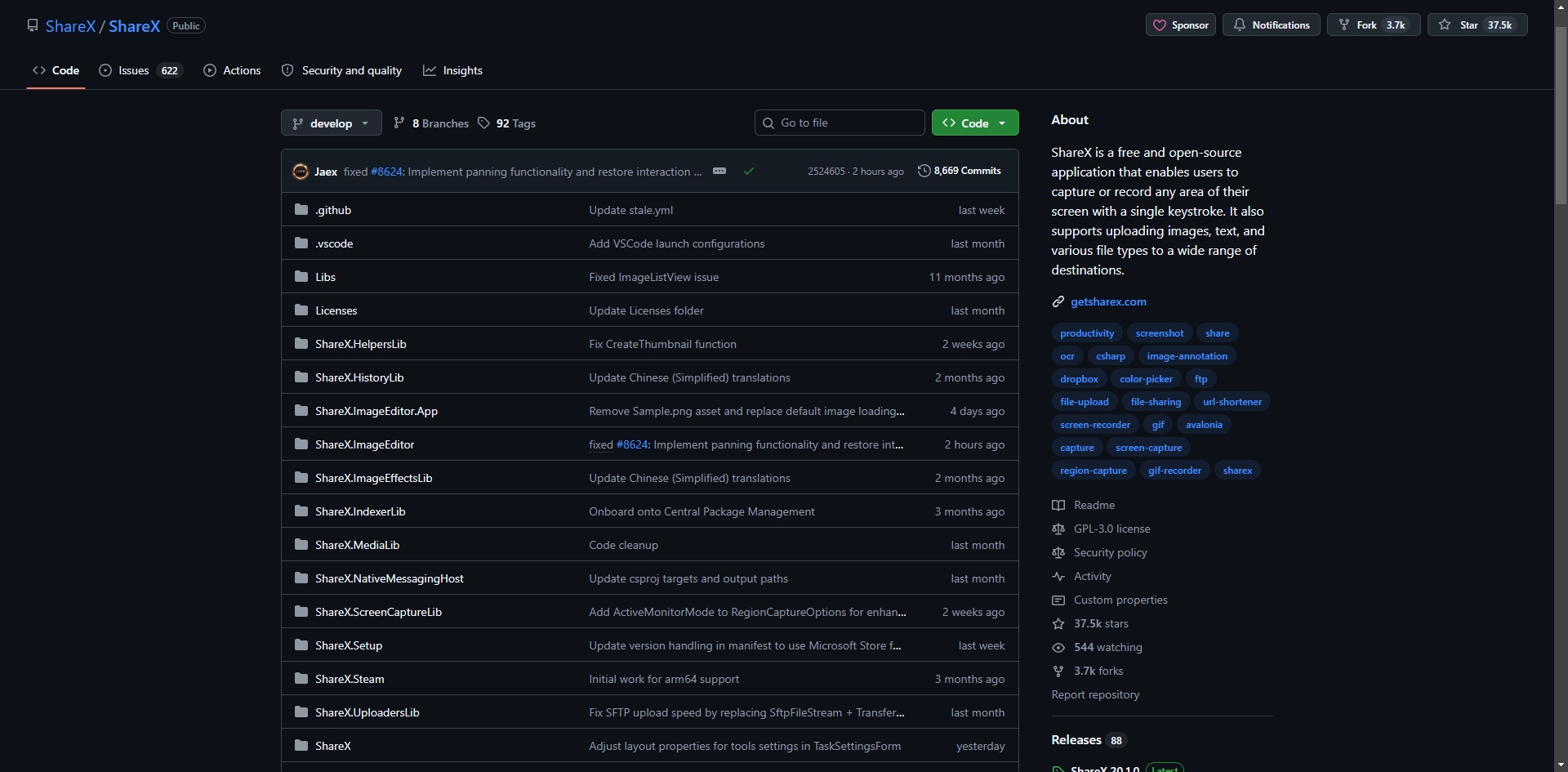
Task: Open ShareX.NativeMessagingHost folder
Action: [390, 578]
